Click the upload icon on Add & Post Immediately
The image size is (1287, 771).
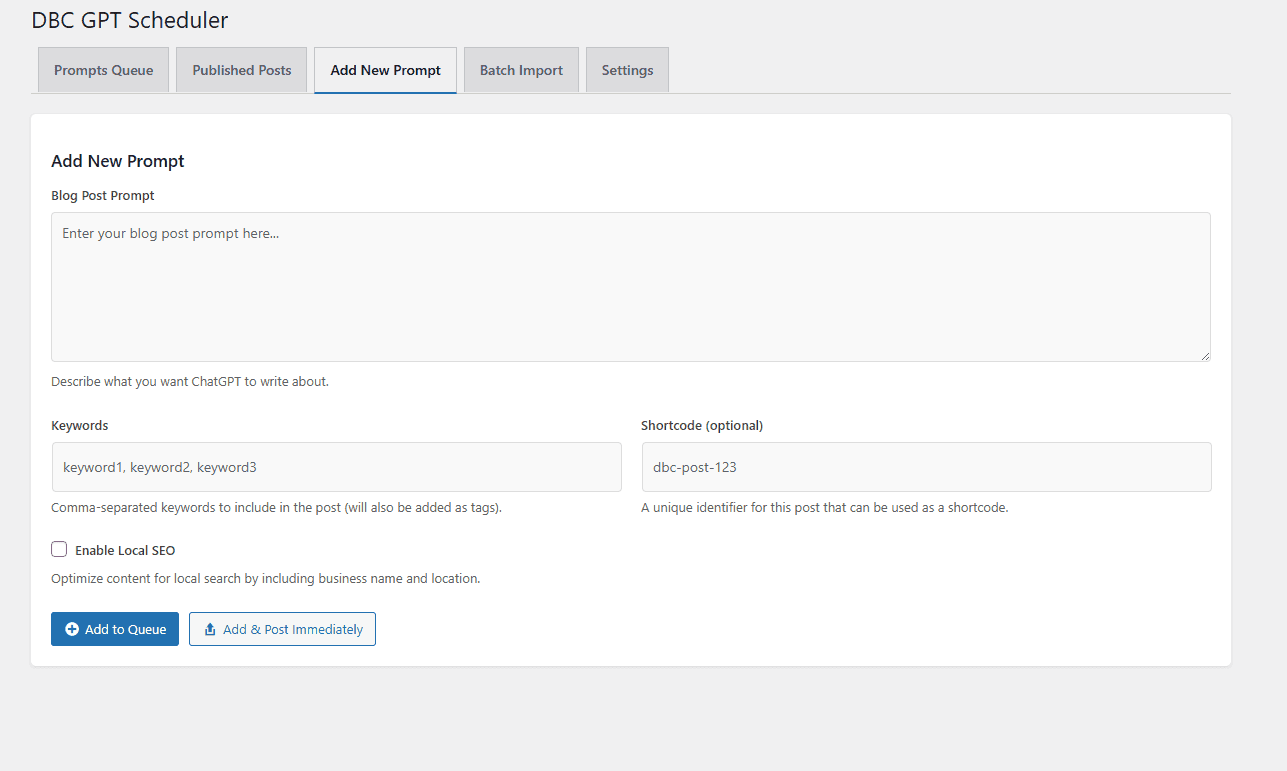click(x=210, y=629)
